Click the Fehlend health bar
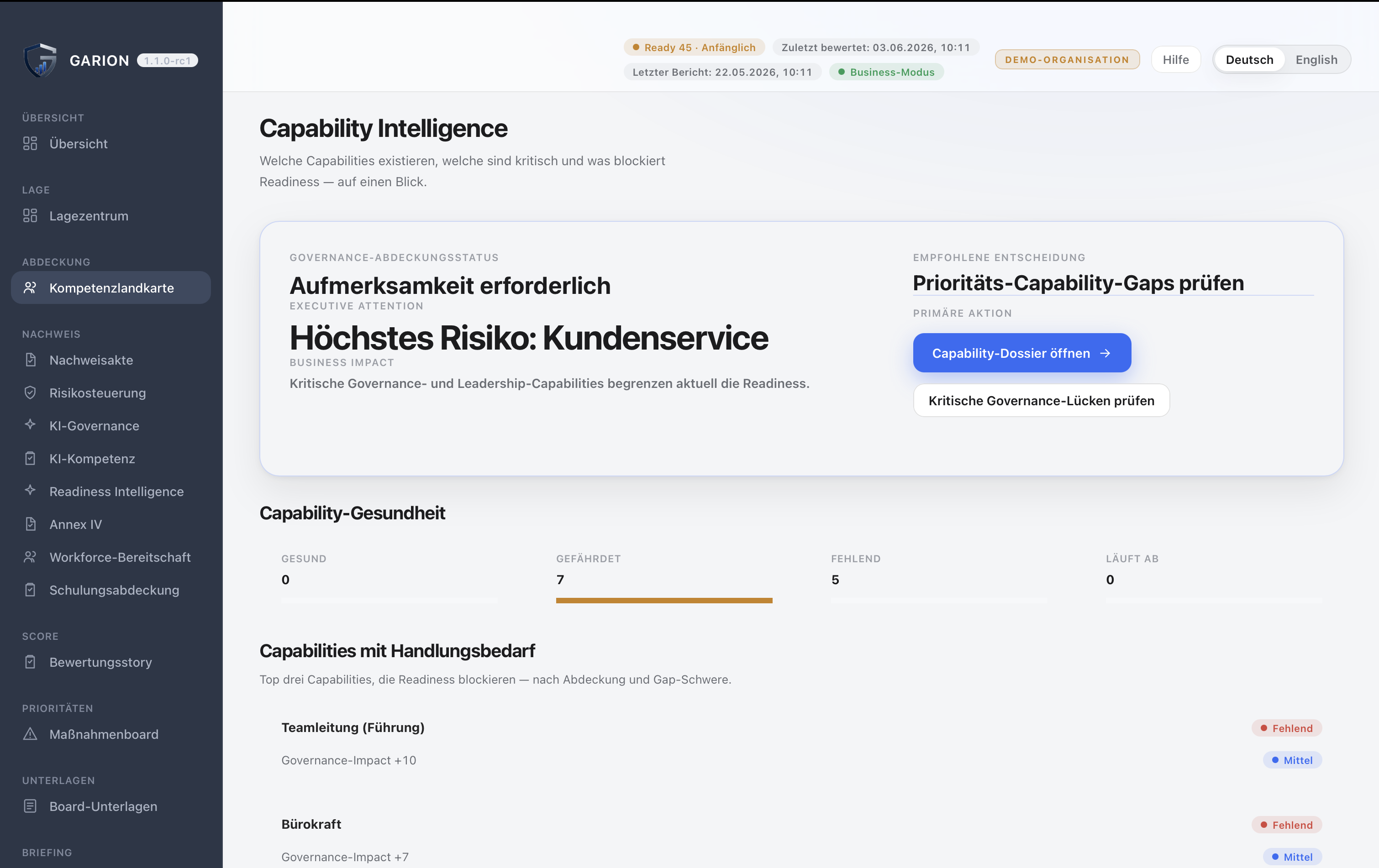The width and height of the screenshot is (1379, 868). [x=939, y=600]
